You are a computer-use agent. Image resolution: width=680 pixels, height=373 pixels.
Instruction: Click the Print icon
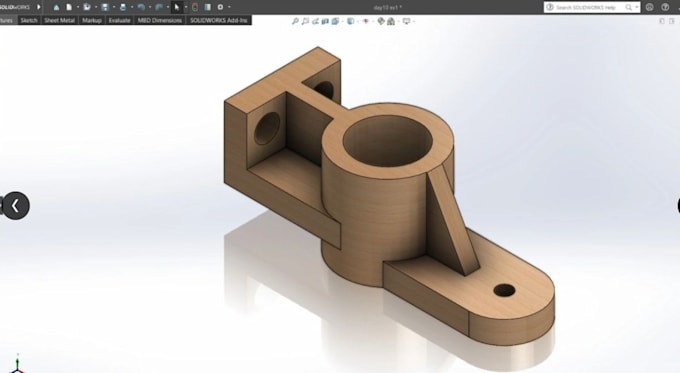point(123,7)
